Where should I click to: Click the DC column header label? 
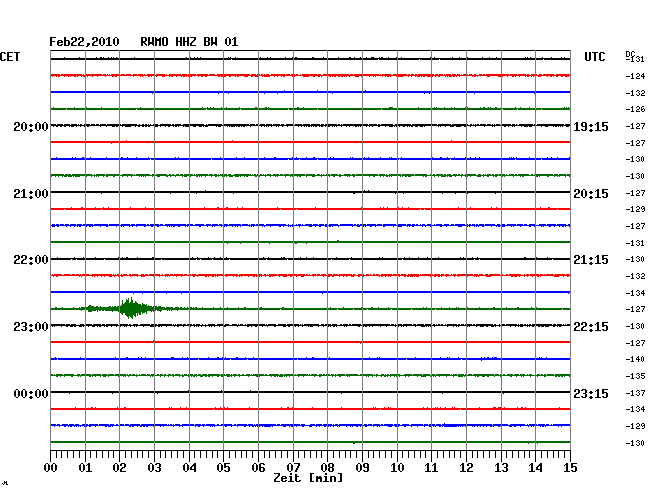coord(630,54)
